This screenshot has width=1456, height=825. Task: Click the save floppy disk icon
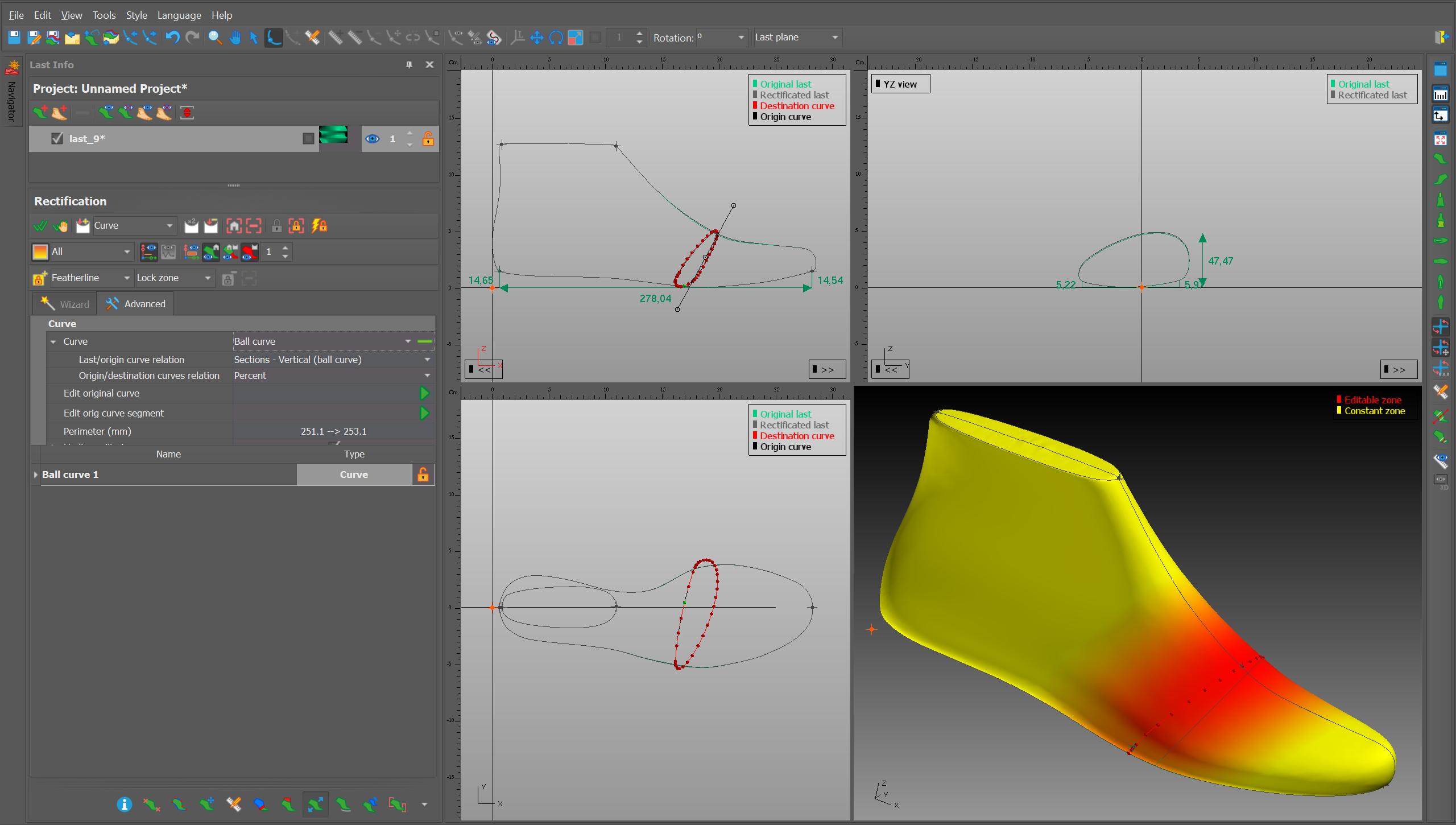[x=14, y=38]
